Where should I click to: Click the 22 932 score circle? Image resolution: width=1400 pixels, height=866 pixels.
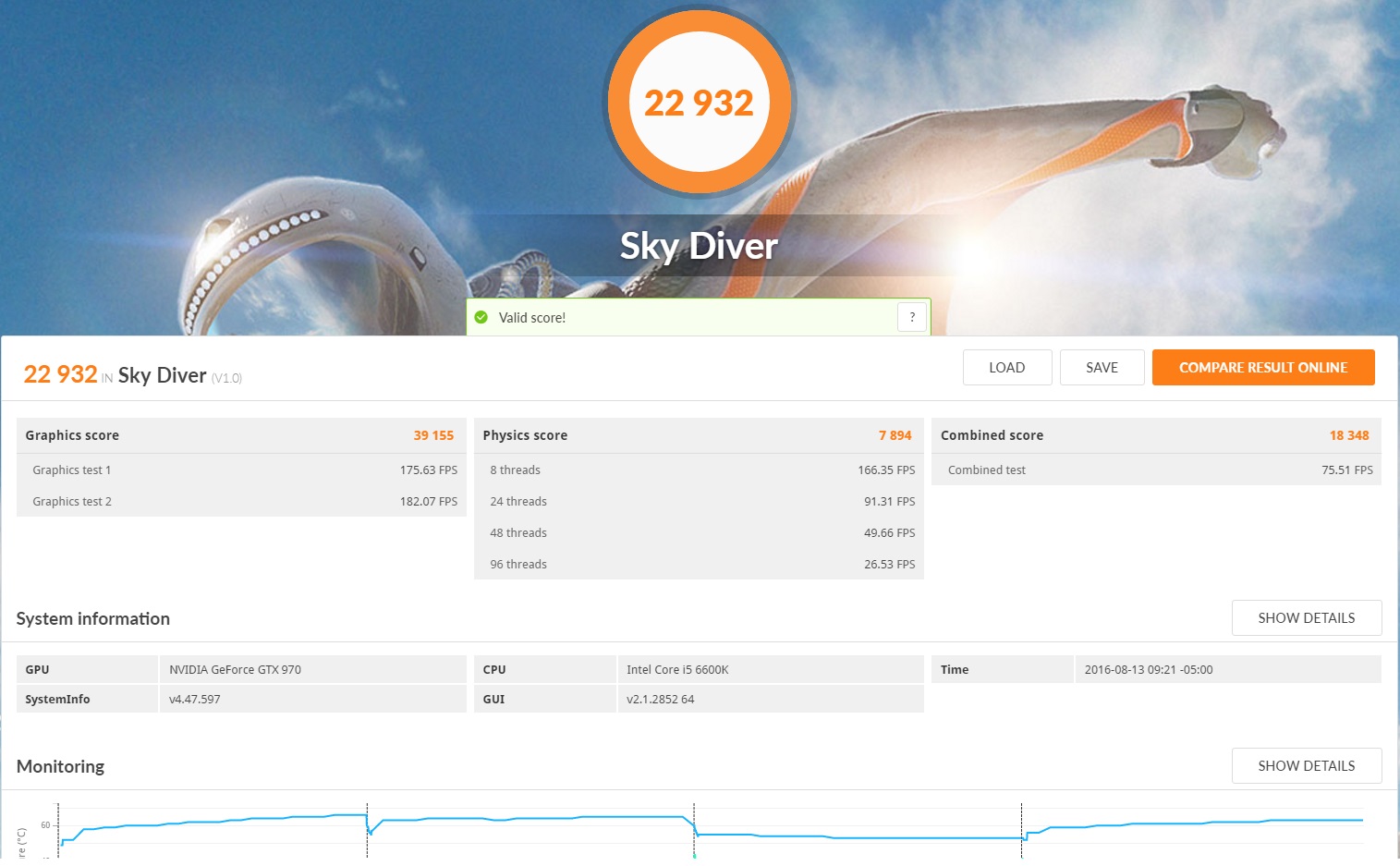tap(699, 102)
